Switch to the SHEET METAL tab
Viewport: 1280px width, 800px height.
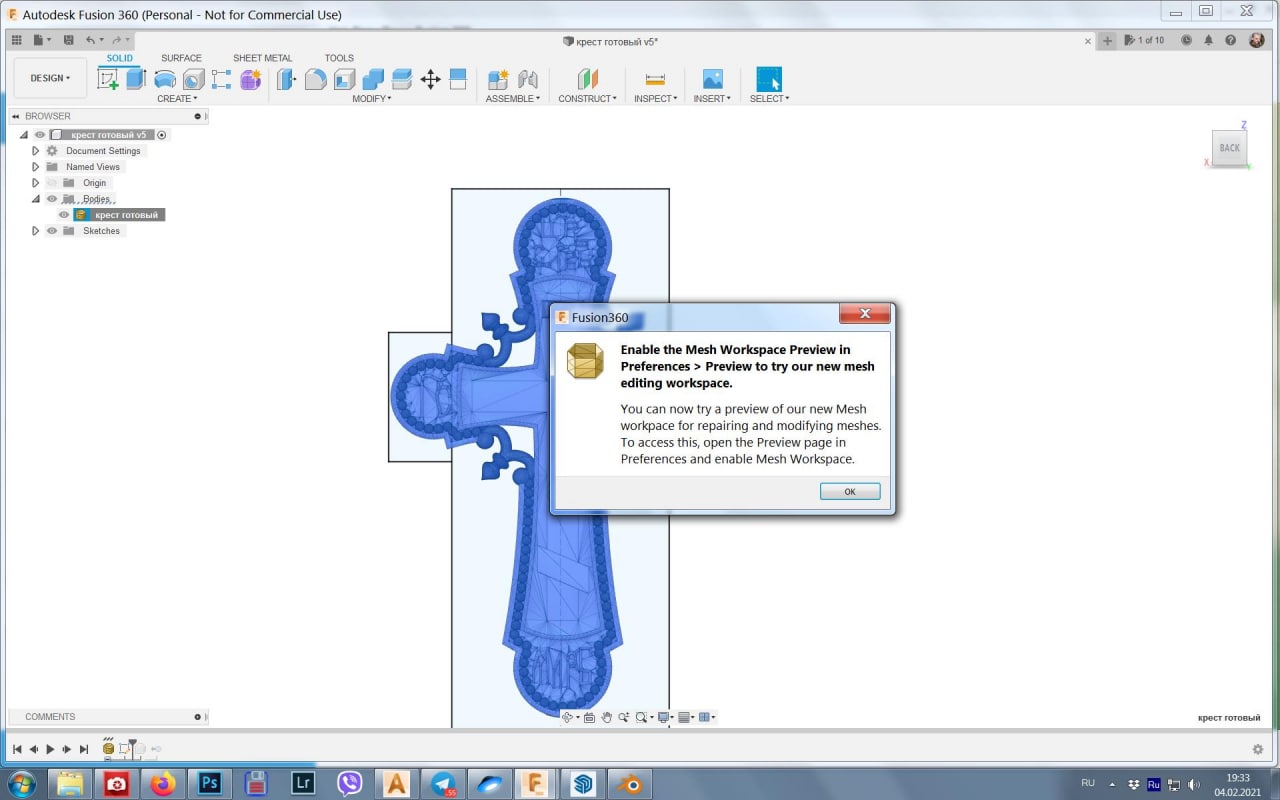tap(263, 58)
